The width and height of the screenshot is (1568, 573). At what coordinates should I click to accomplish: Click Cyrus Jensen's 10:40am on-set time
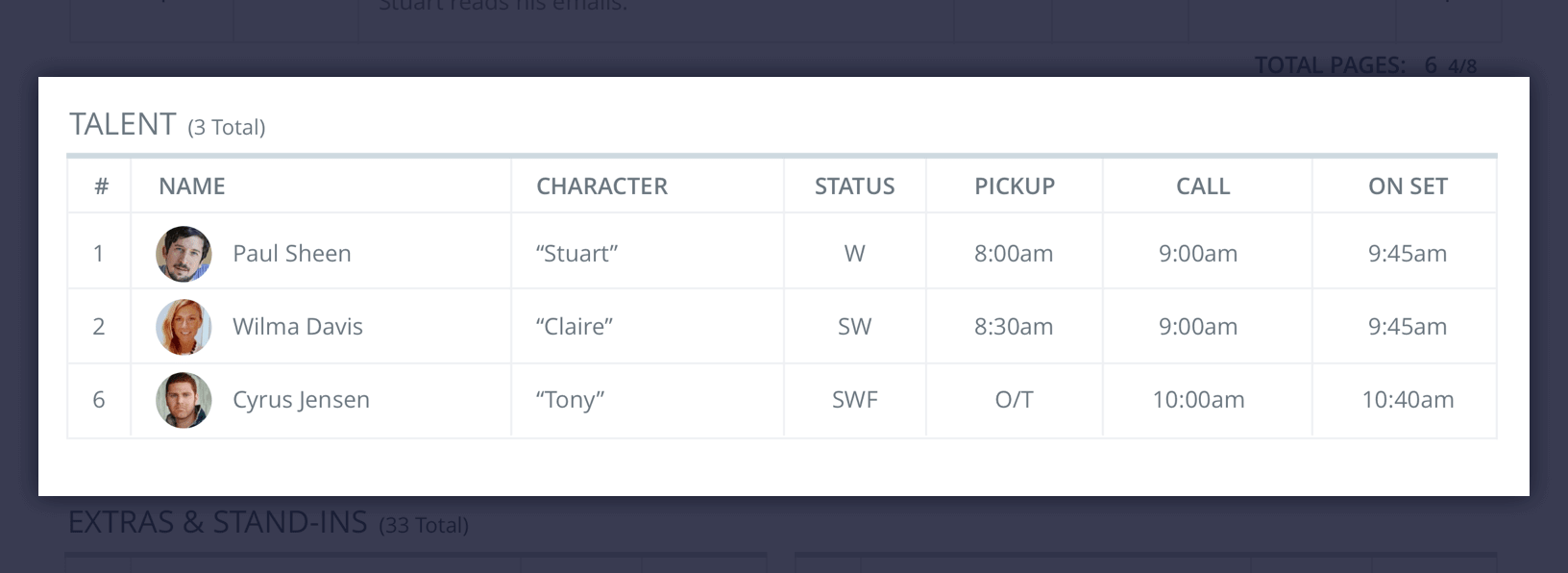[1409, 399]
